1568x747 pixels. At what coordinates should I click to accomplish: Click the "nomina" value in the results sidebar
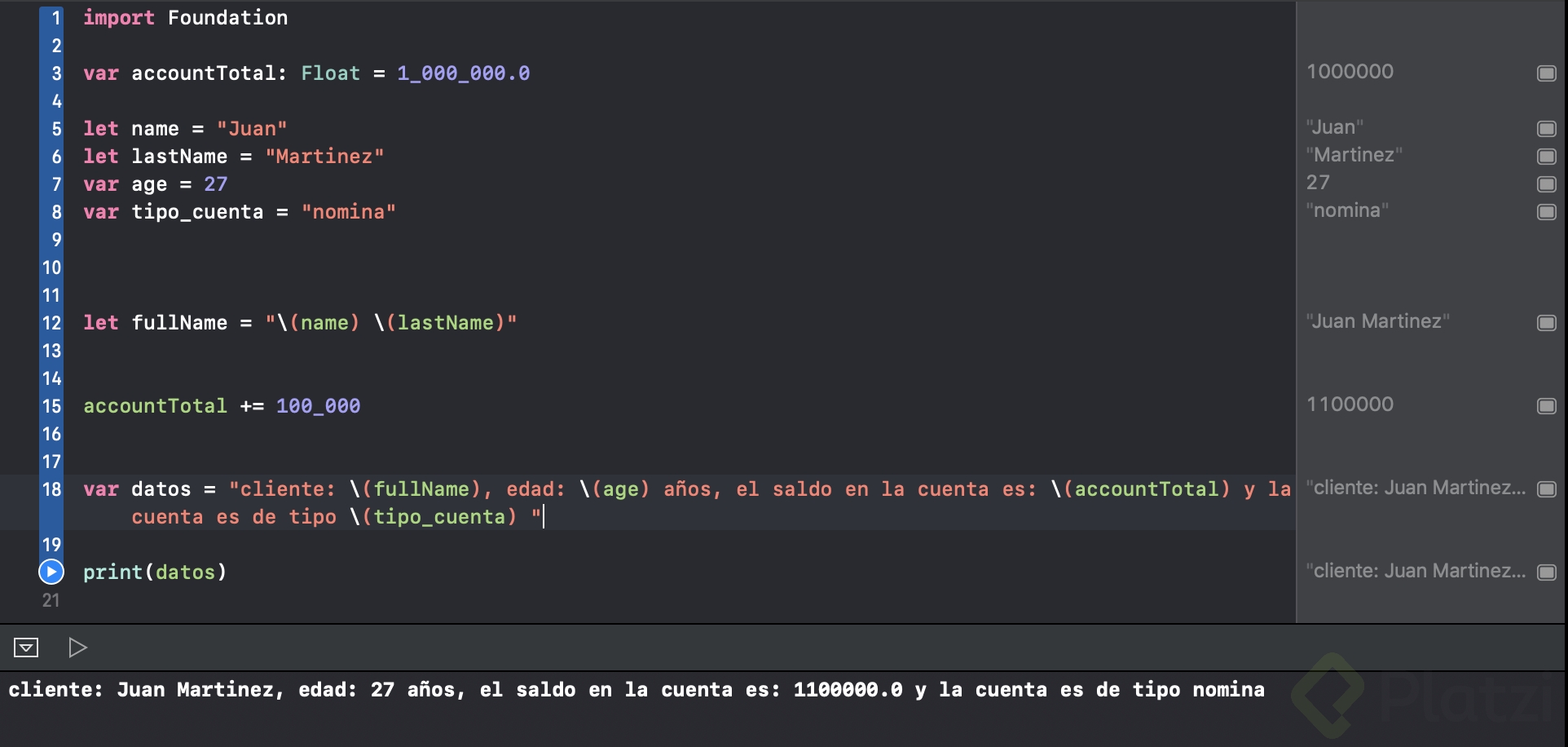pyautogui.click(x=1347, y=210)
